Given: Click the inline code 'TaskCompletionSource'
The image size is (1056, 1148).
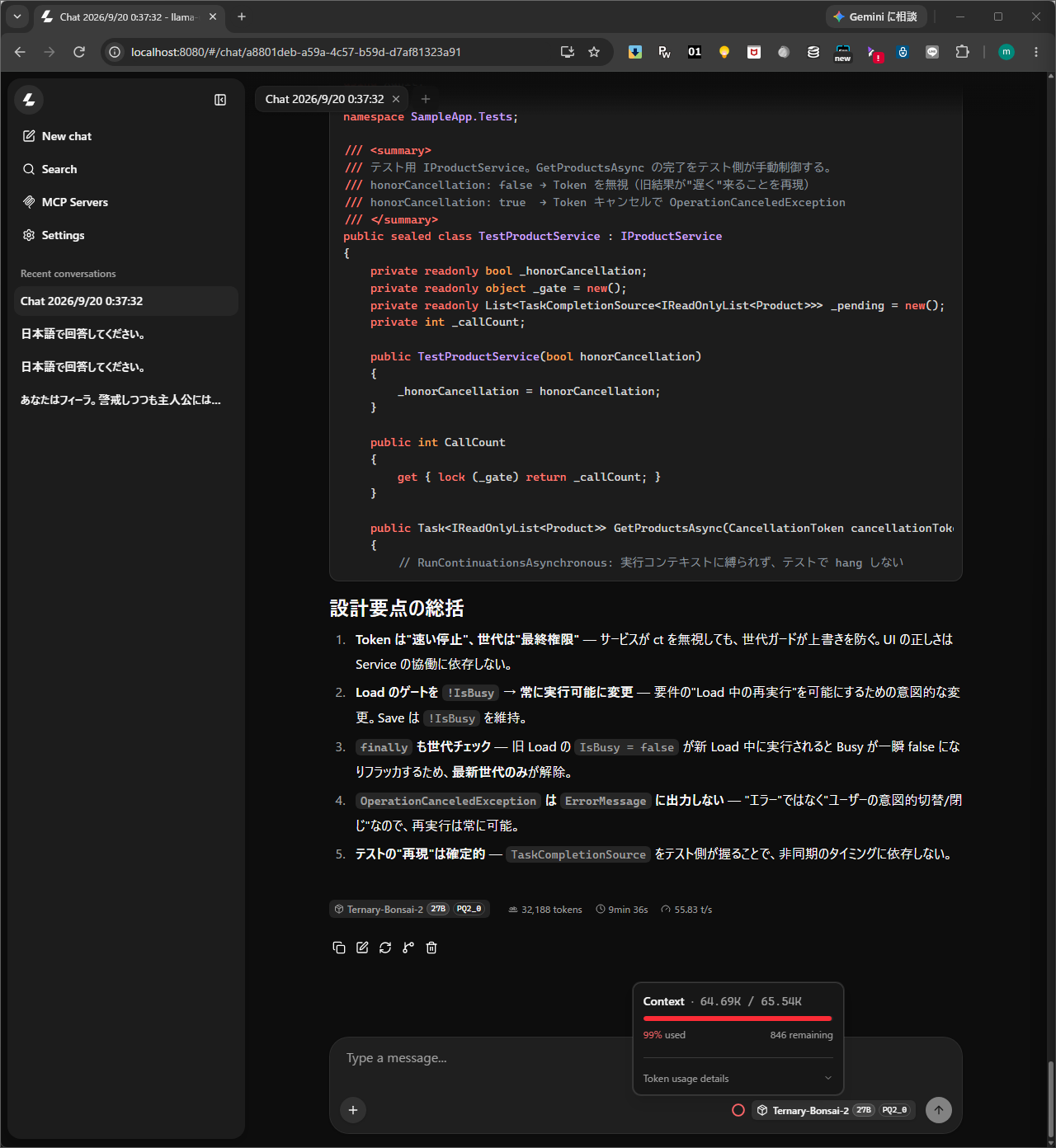Looking at the screenshot, I should [x=578, y=854].
